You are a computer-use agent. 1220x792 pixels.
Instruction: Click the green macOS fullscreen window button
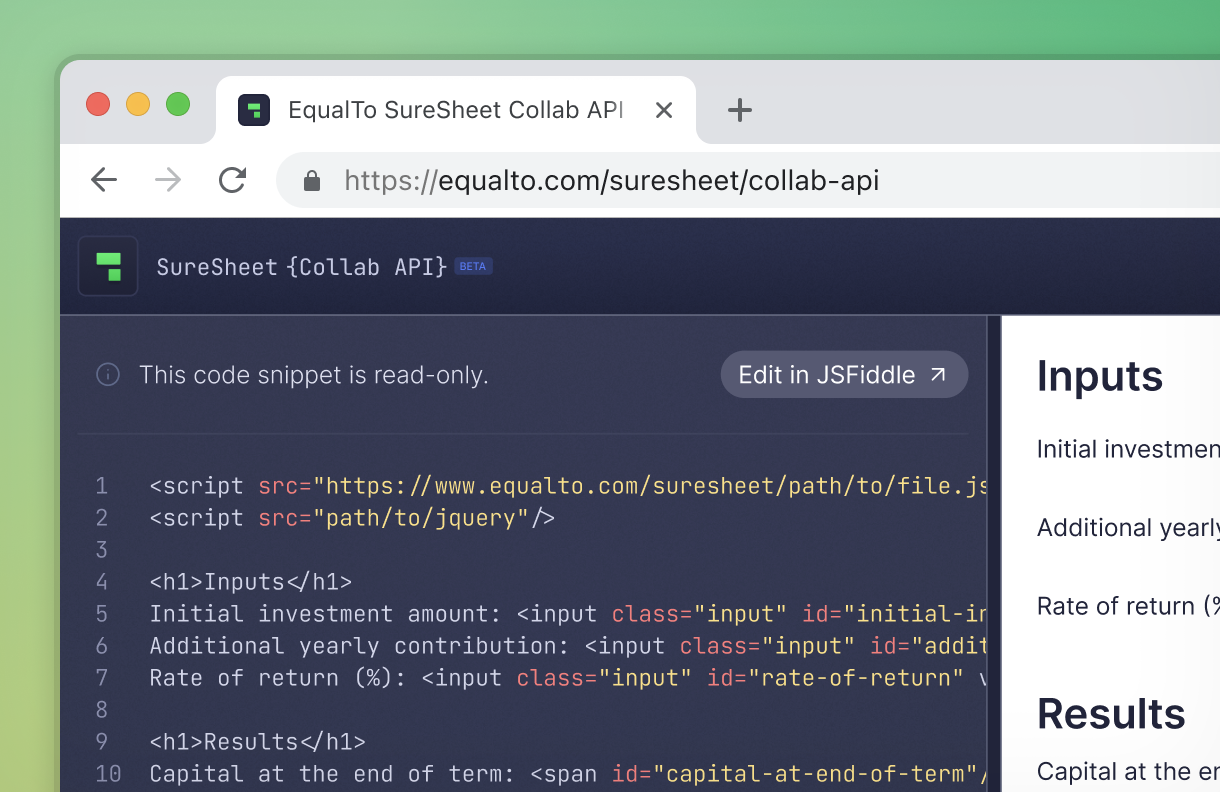(178, 104)
